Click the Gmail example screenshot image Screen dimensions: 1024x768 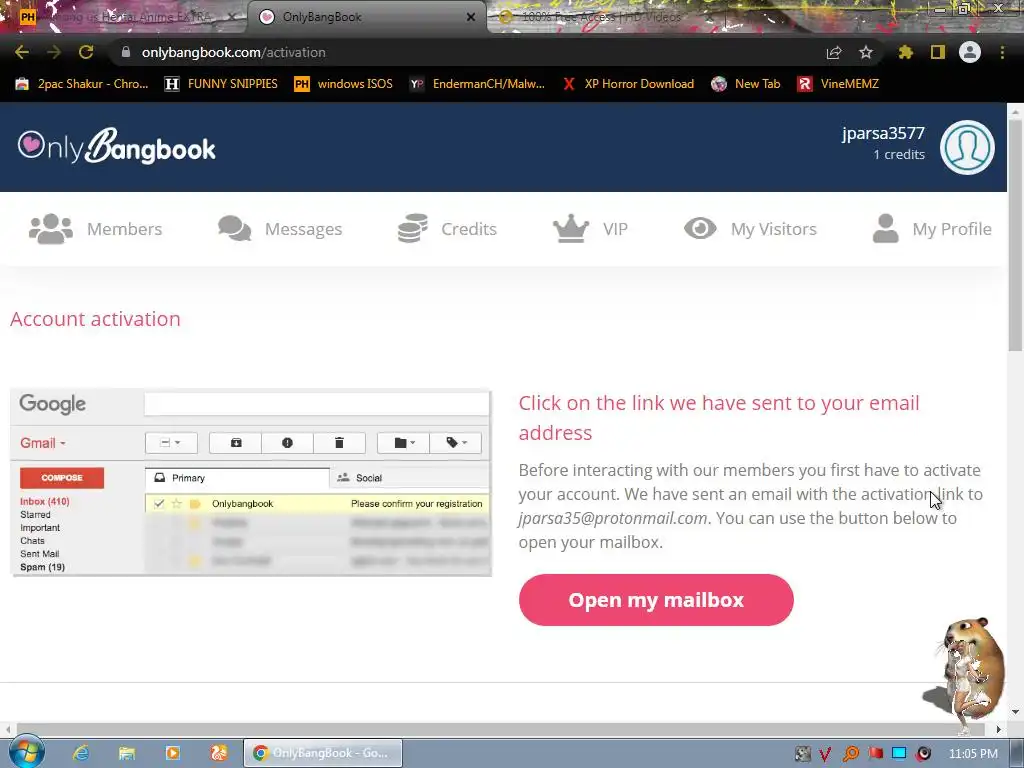(x=251, y=483)
